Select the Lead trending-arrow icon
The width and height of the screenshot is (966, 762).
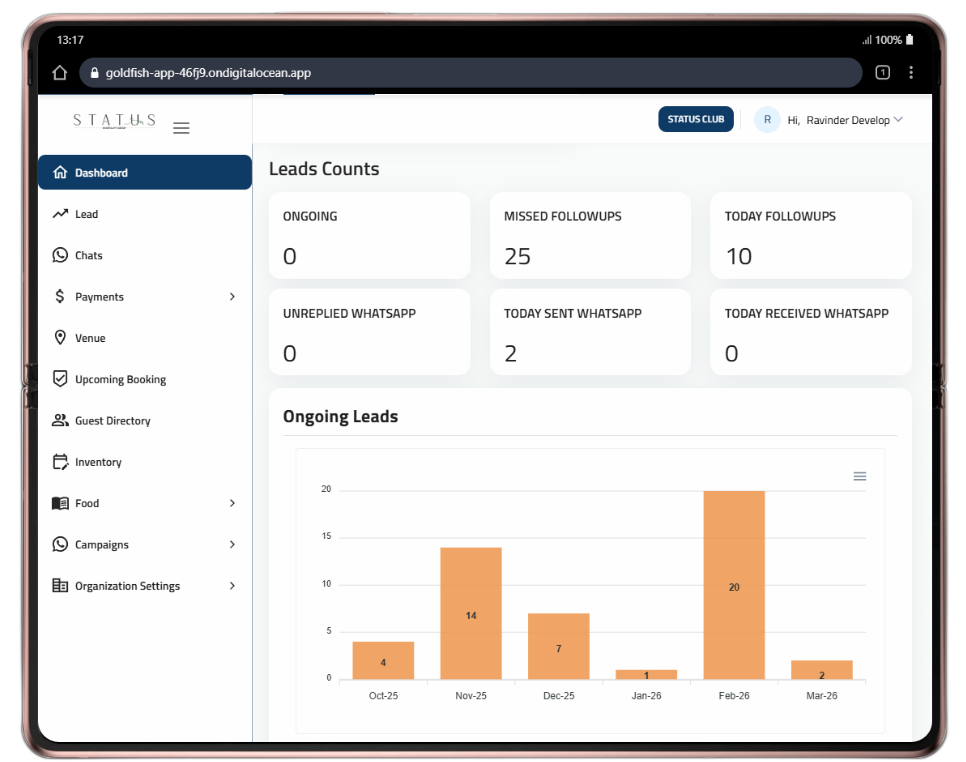pyautogui.click(x=62, y=214)
